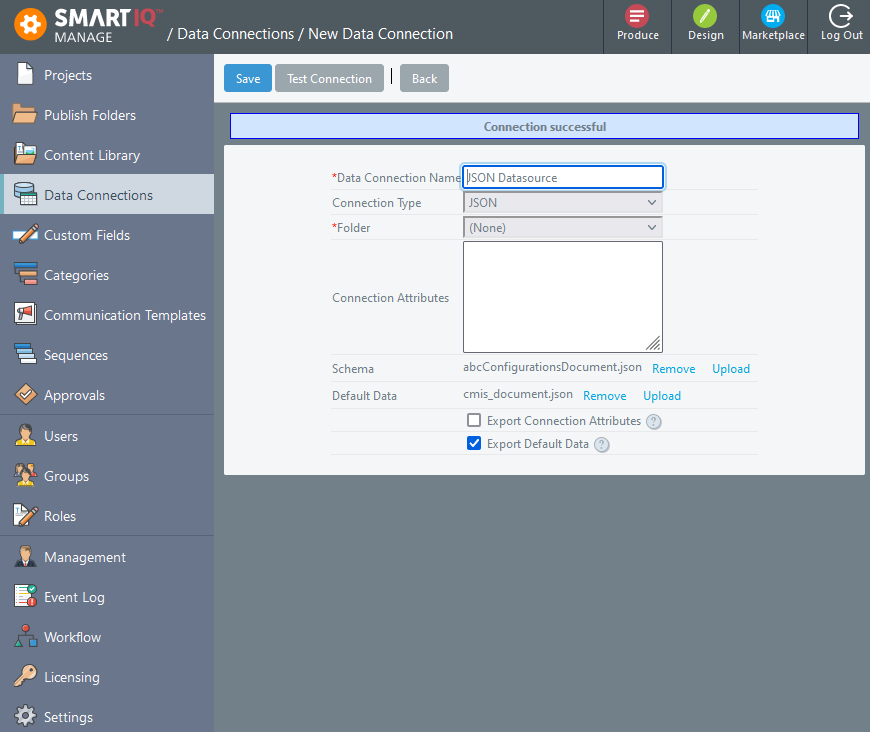This screenshot has width=870, height=732.
Task: Click the Content Library icon
Action: [25, 154]
